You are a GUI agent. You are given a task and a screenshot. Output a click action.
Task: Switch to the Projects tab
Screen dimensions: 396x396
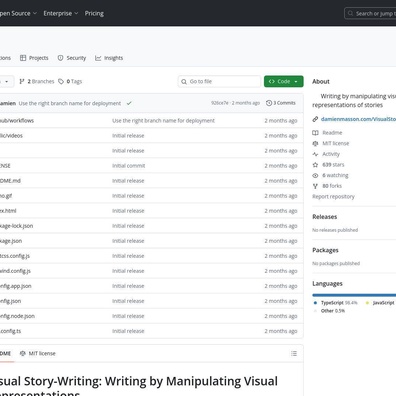point(34,58)
